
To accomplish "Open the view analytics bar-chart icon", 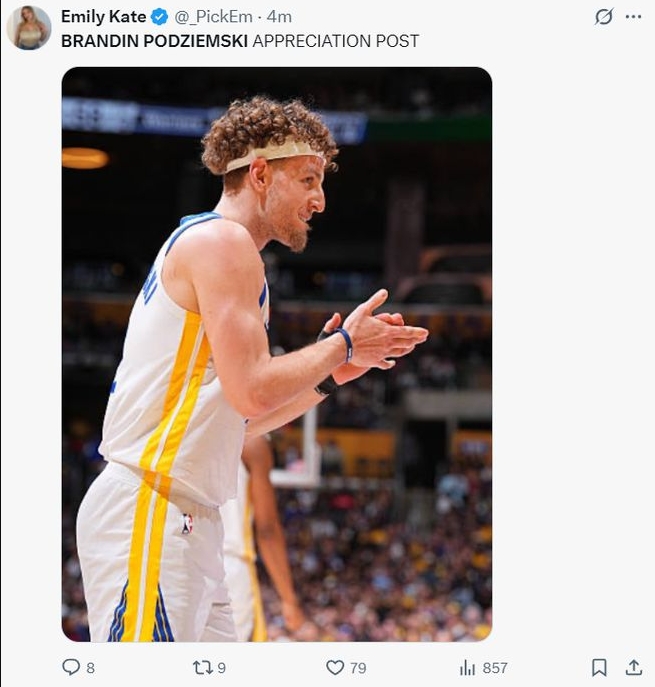I will point(467,667).
